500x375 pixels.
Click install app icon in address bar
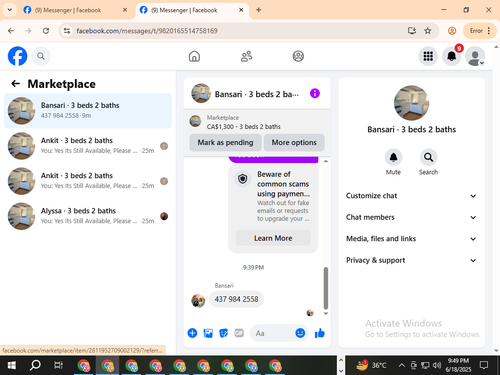412,31
